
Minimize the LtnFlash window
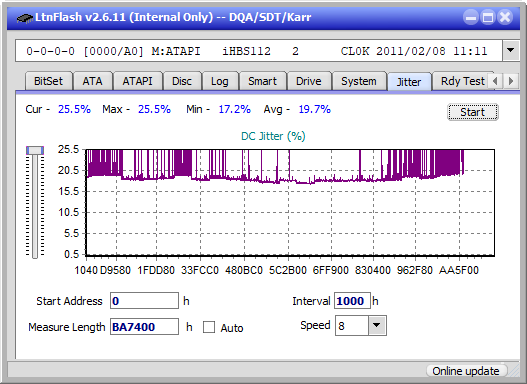coord(471,17)
